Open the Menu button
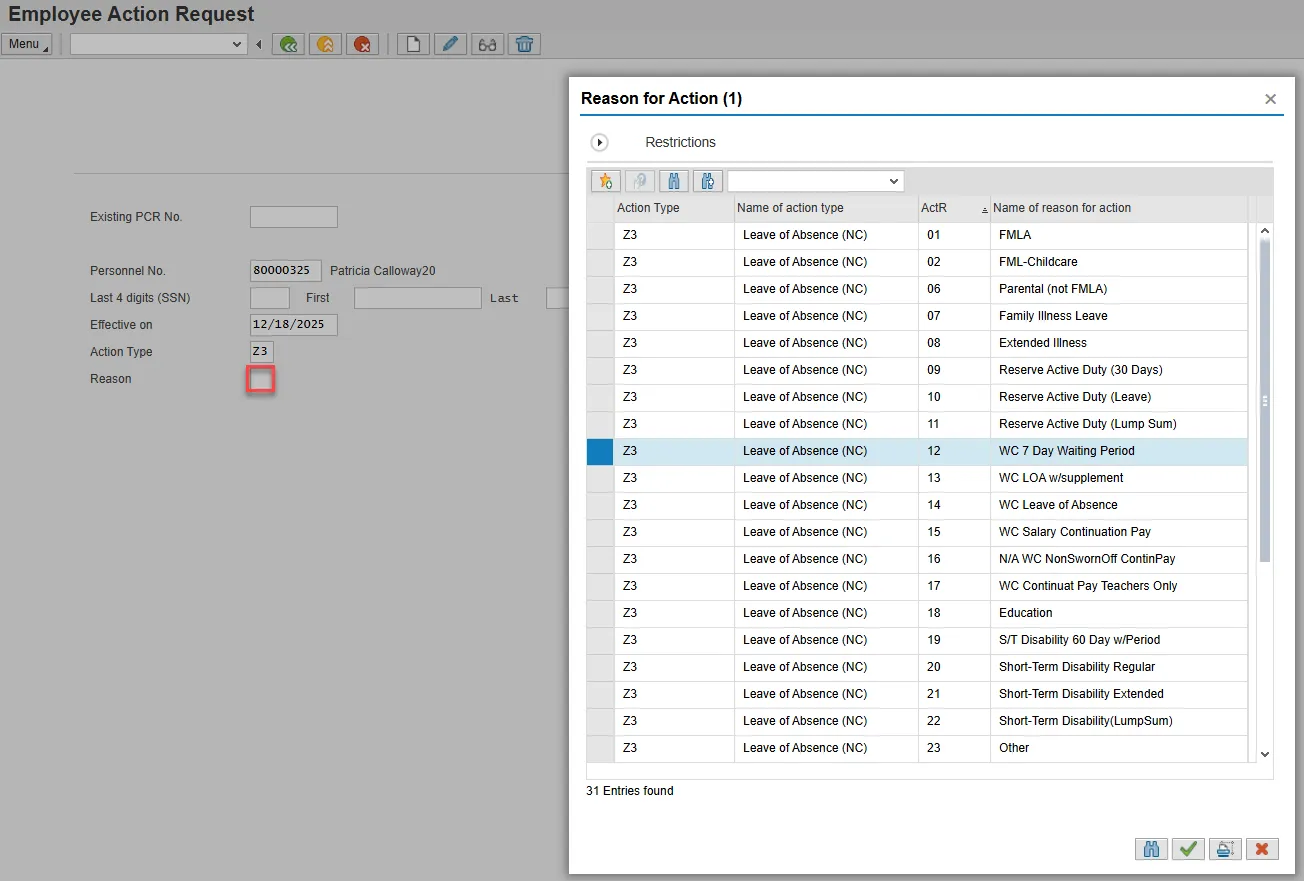Viewport: 1304px width, 881px height. (26, 44)
